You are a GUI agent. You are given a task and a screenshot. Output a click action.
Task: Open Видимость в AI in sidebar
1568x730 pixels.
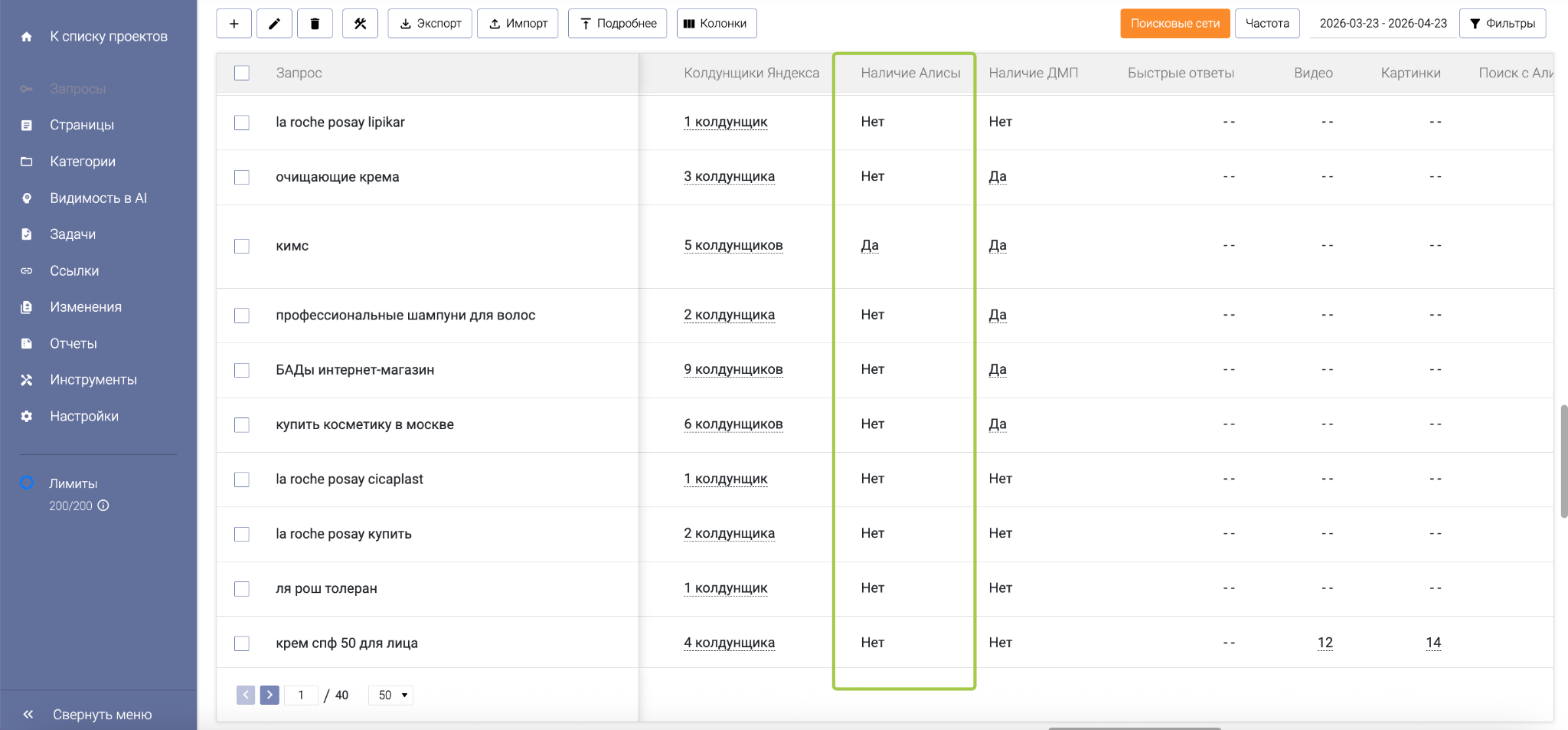[98, 198]
